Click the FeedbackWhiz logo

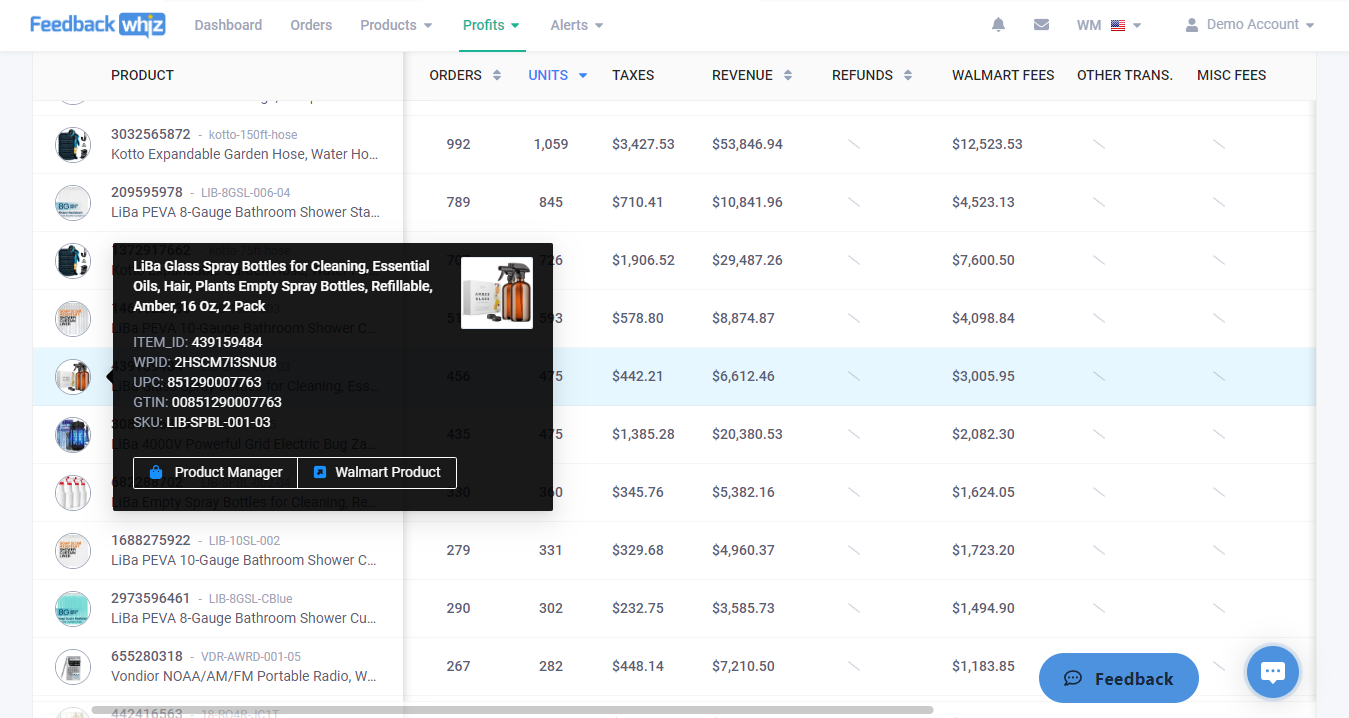point(97,25)
